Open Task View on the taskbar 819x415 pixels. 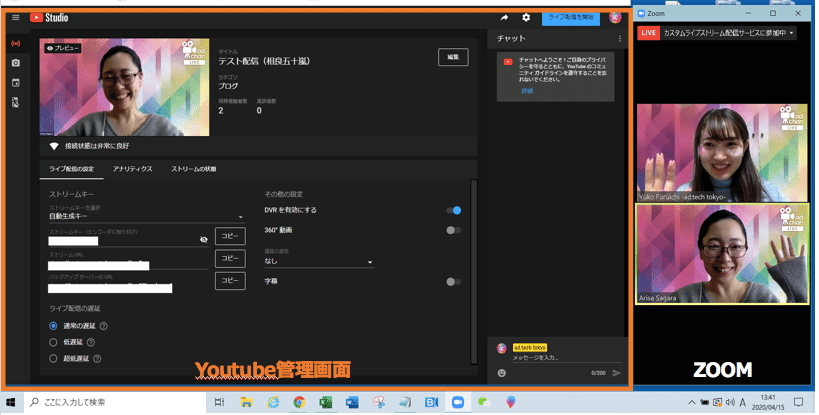click(x=219, y=402)
